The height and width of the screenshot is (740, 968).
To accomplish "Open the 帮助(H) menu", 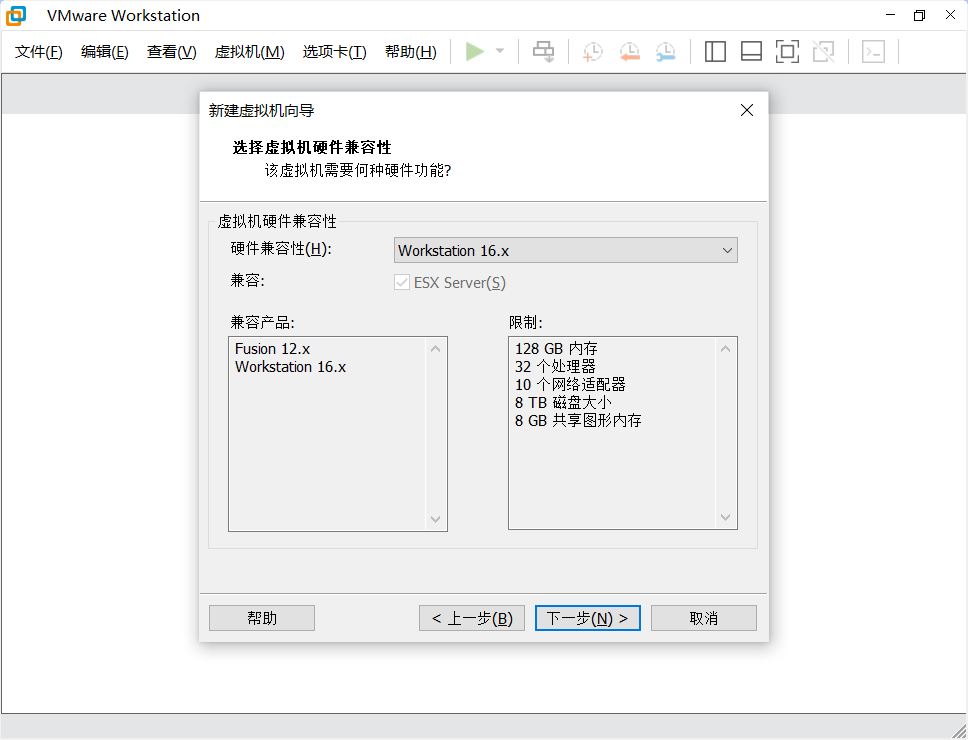I will pyautogui.click(x=411, y=52).
